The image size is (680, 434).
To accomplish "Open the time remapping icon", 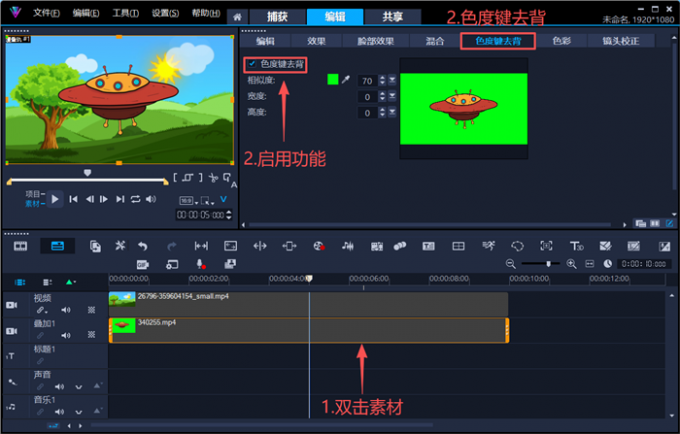I will tap(489, 246).
